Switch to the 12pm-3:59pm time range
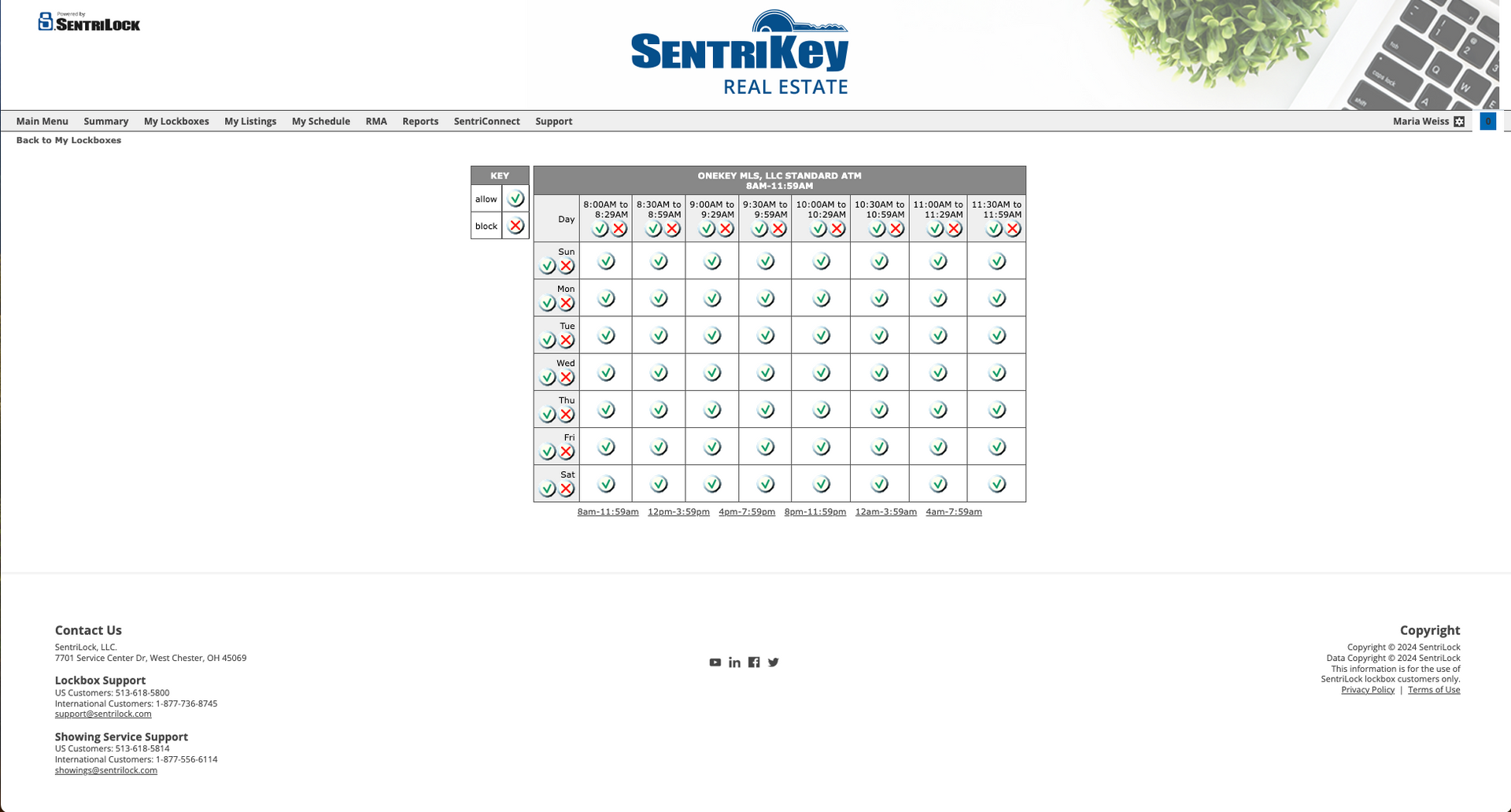Screen dimensions: 1511x812 coord(678,511)
